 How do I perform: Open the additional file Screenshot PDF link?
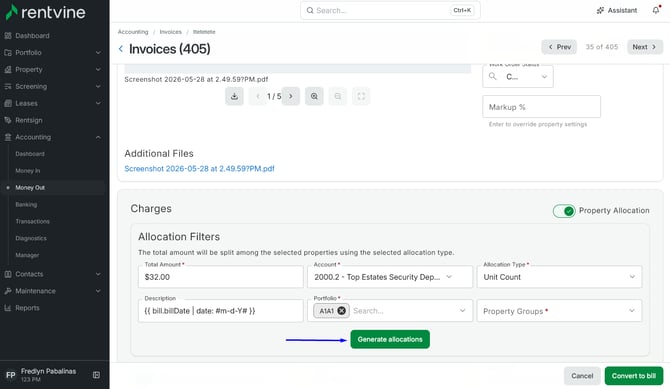(x=199, y=169)
